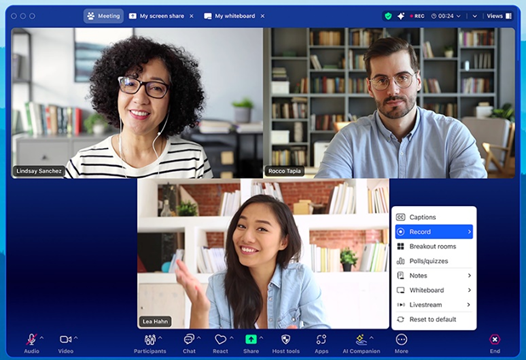Open Host tools shield icon
The image size is (526, 360).
pos(286,340)
